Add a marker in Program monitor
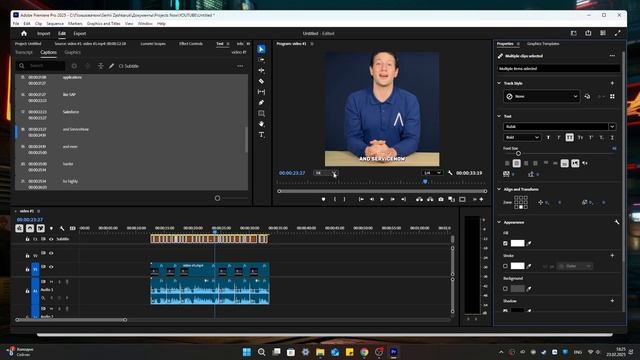 [x=323, y=199]
